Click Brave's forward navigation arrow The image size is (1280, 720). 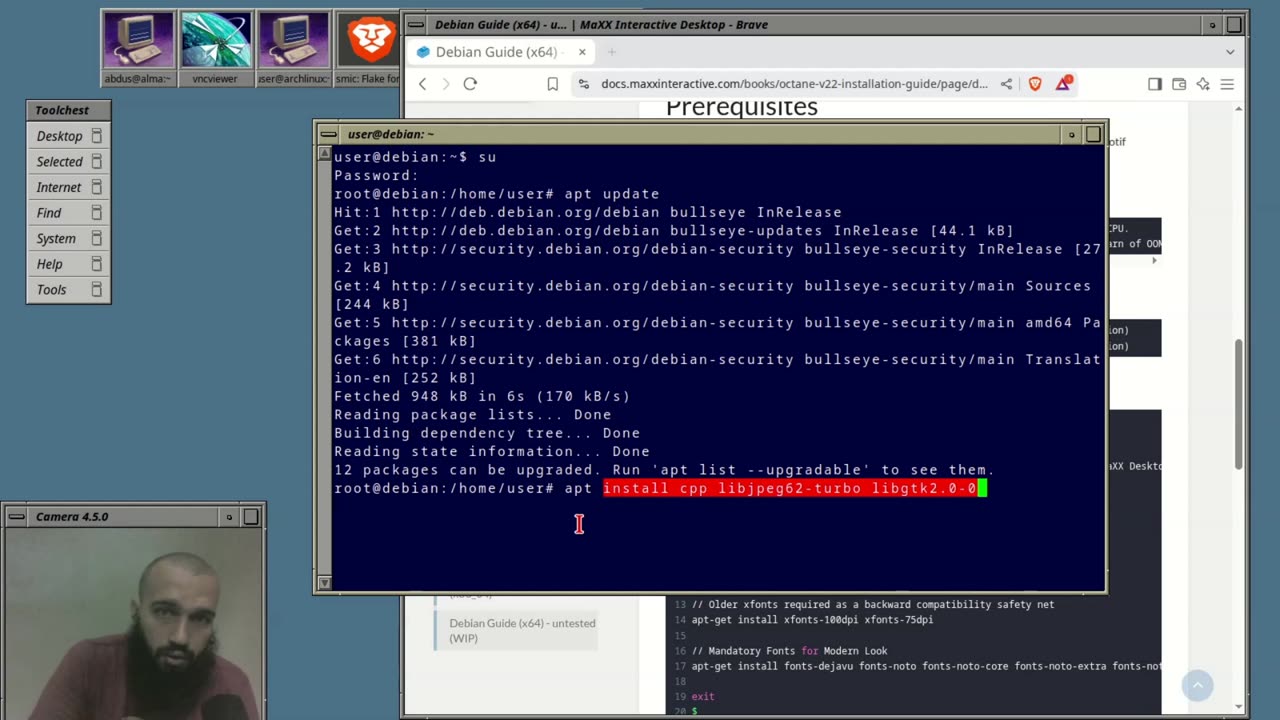click(x=446, y=84)
